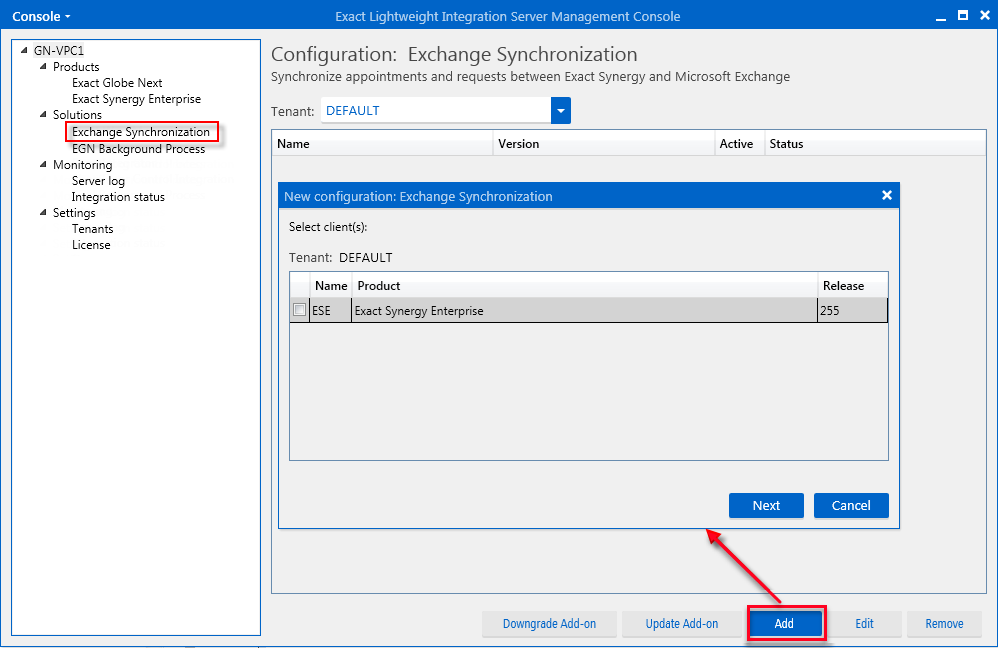Open the Server log
The width and height of the screenshot is (998, 648).
pyautogui.click(x=98, y=181)
